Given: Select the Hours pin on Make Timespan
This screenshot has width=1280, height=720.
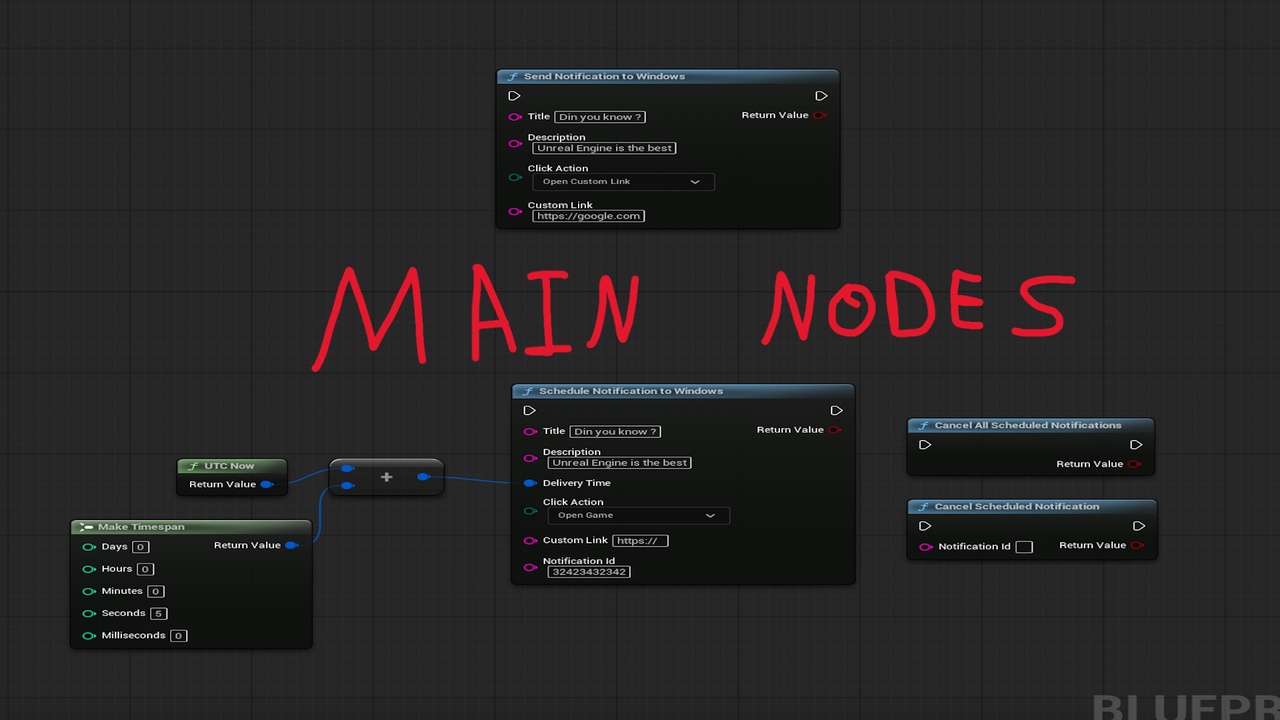Looking at the screenshot, I should click(x=89, y=569).
